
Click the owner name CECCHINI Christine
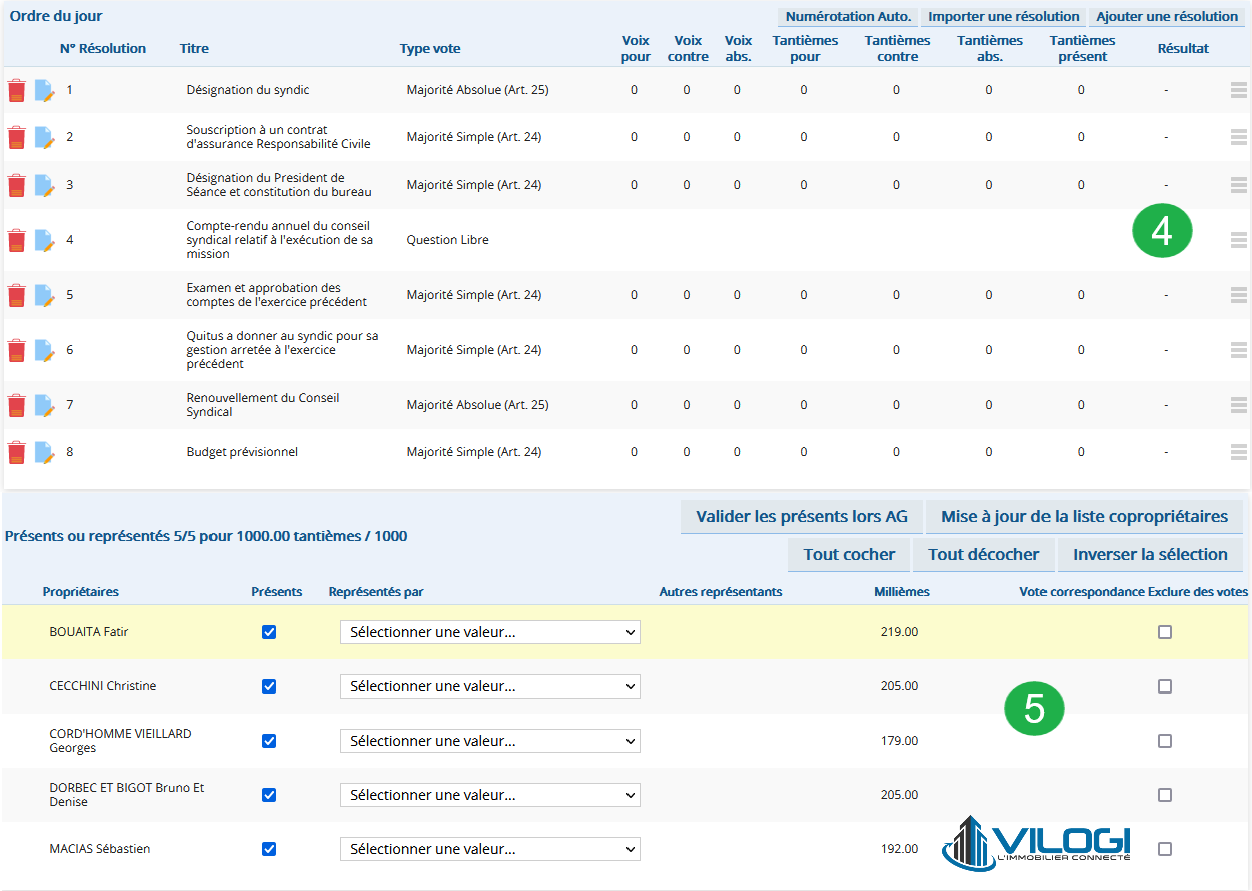[x=103, y=686]
